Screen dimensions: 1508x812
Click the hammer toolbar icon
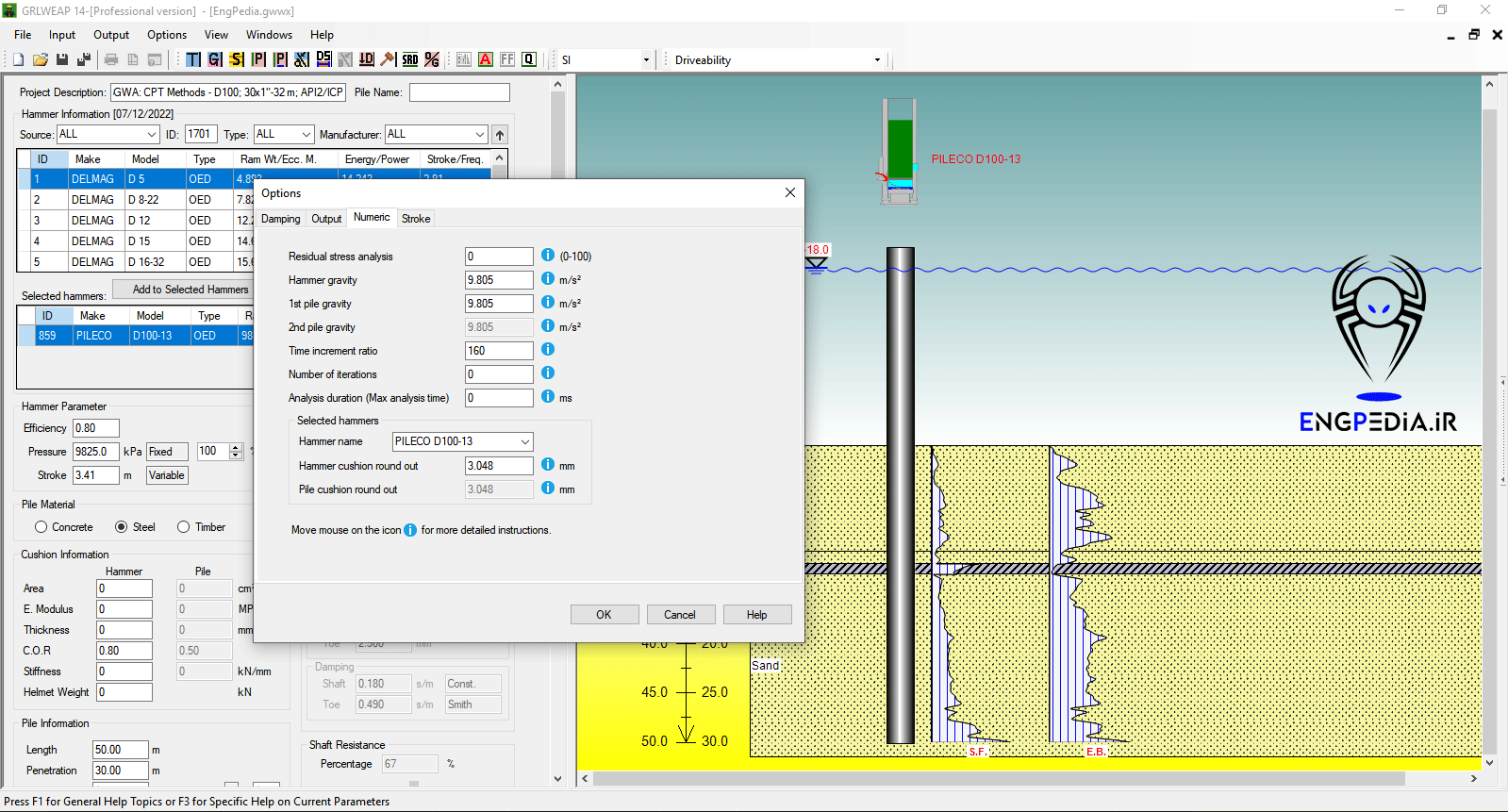388,59
